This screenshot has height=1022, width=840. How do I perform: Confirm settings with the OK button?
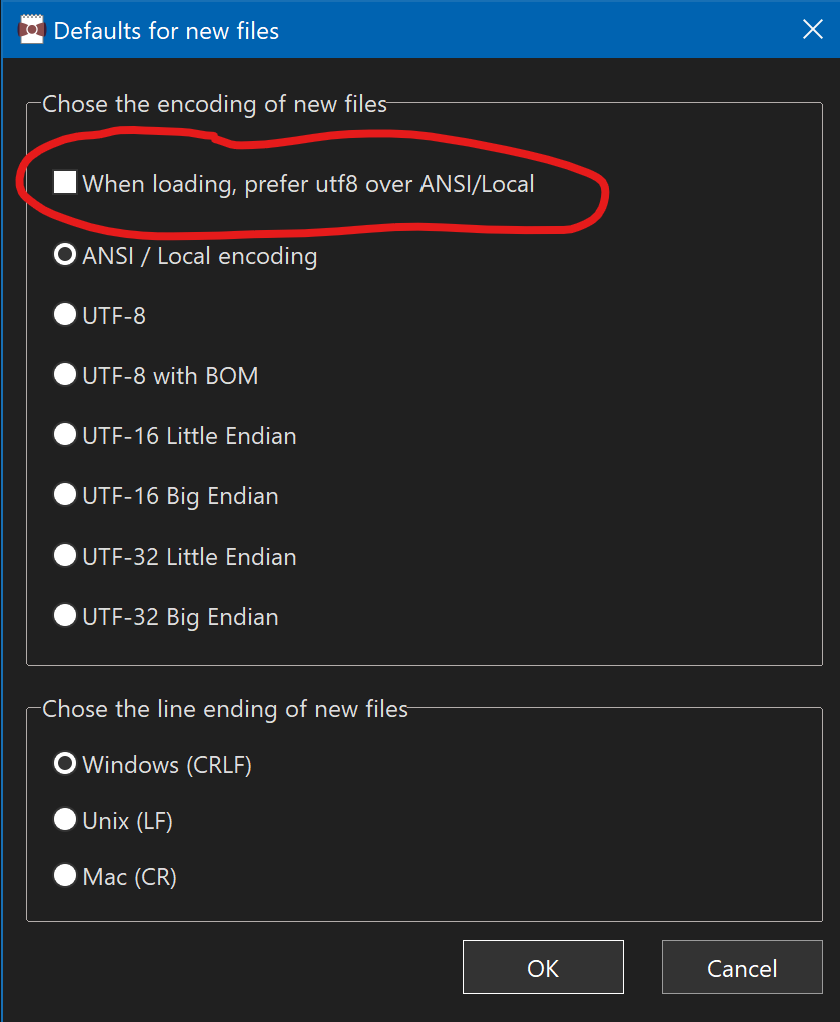click(543, 967)
